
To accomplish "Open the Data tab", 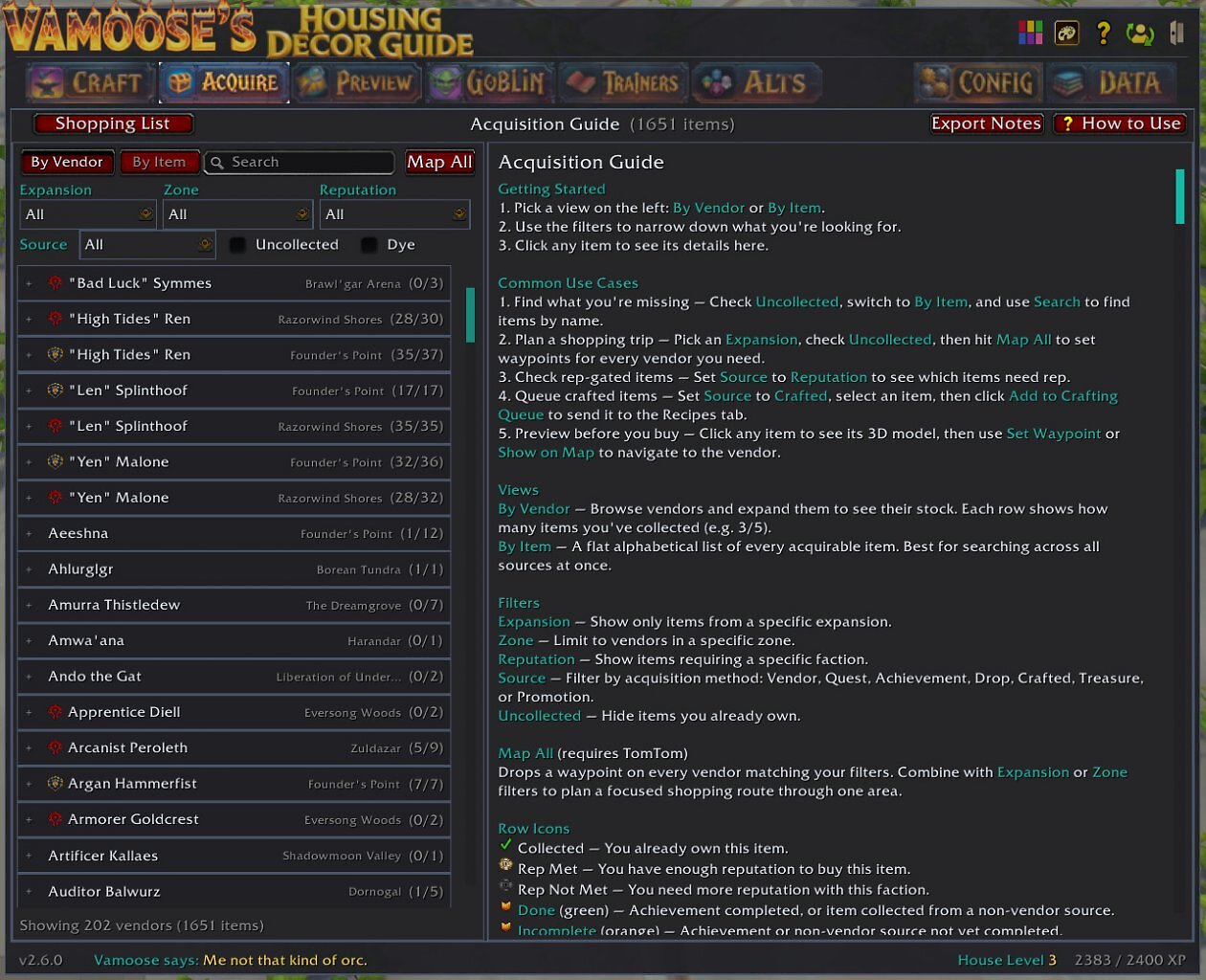I will click(1111, 83).
